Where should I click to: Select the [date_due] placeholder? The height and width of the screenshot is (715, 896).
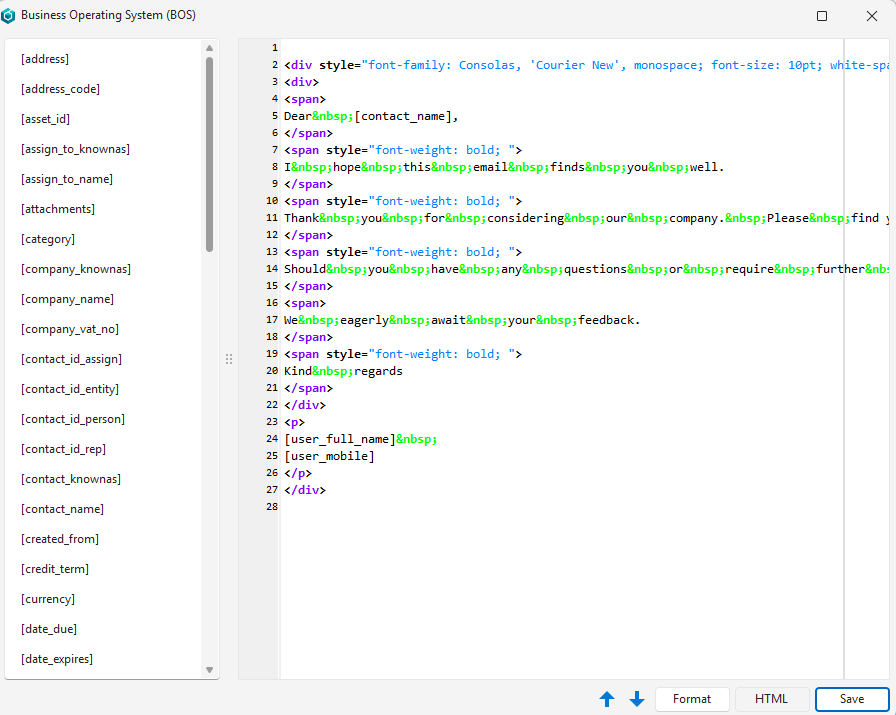(49, 629)
